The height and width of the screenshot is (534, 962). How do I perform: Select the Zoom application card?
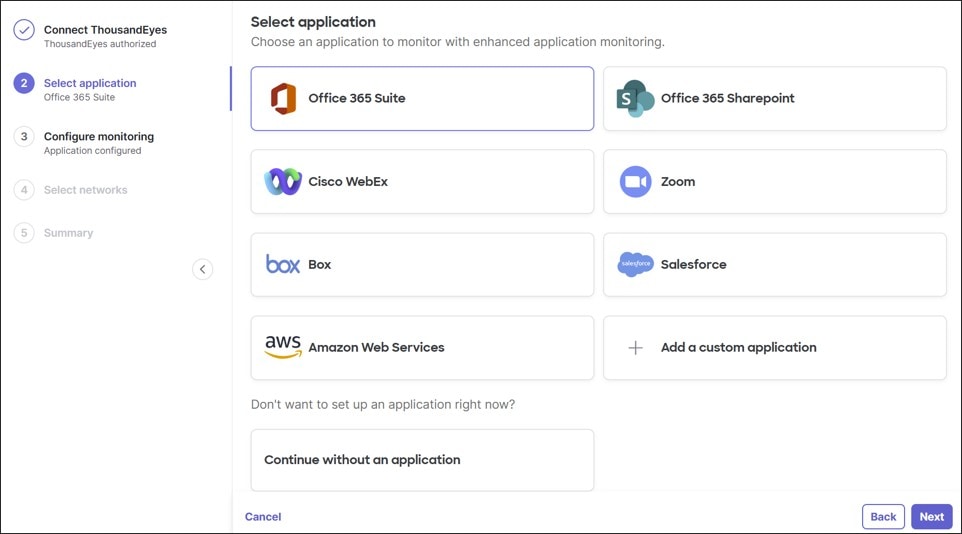[775, 182]
